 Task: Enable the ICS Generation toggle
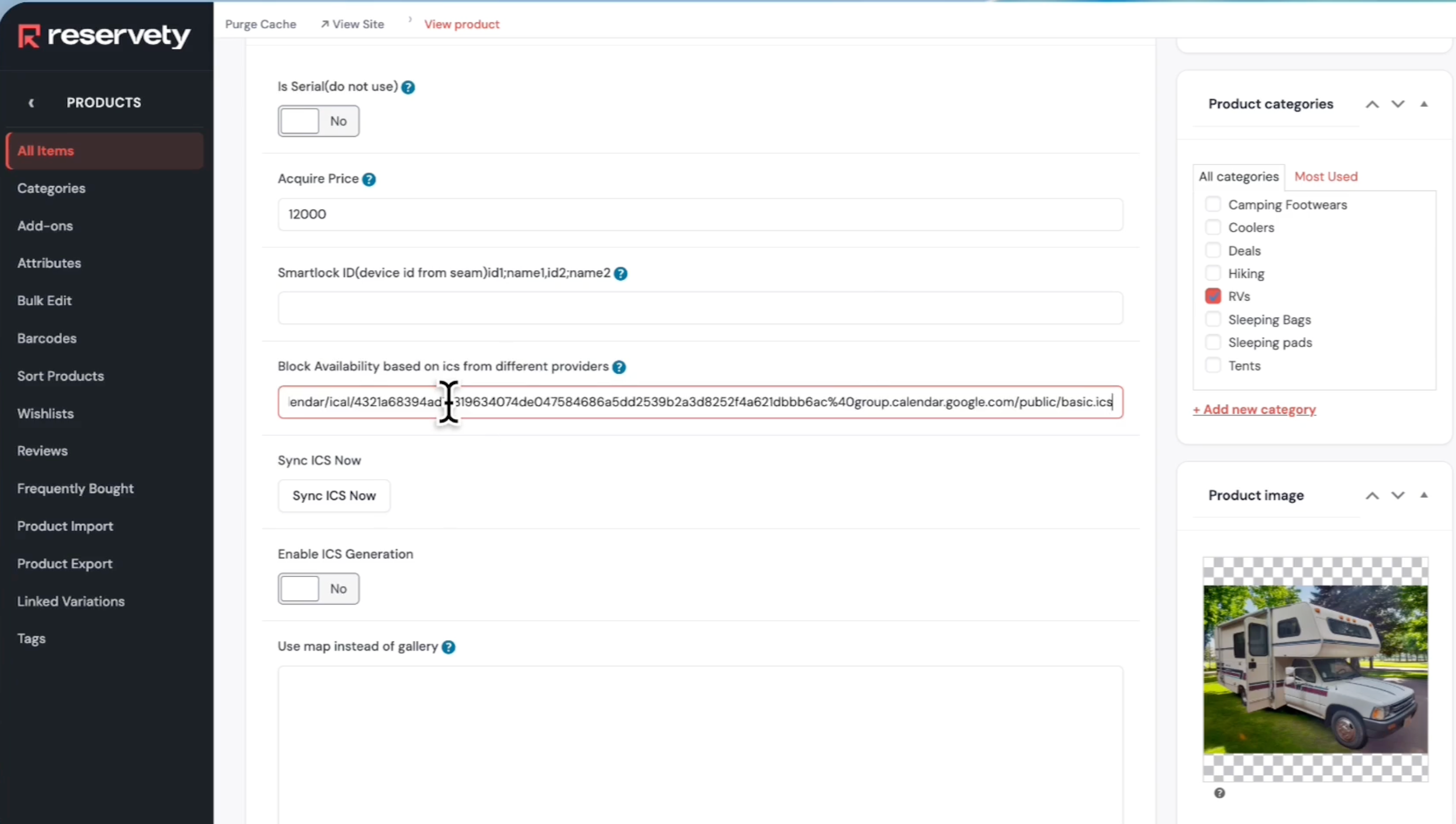pyautogui.click(x=318, y=589)
